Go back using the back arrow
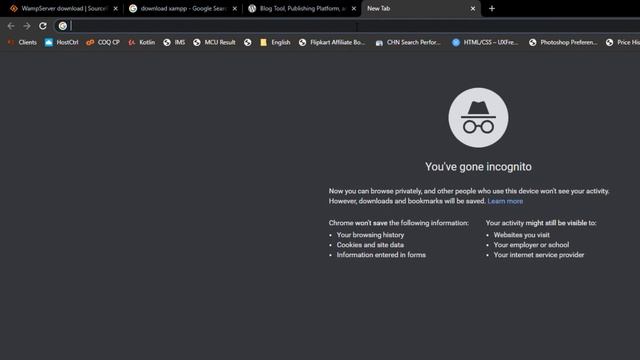 11,26
